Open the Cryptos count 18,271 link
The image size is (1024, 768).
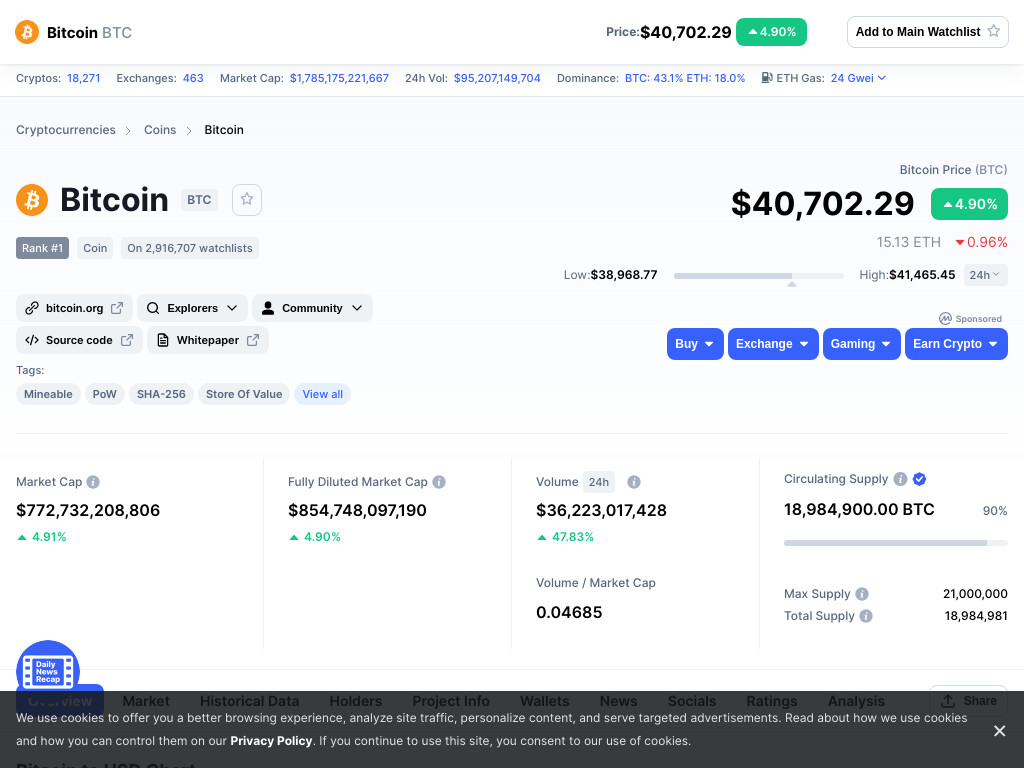click(84, 78)
